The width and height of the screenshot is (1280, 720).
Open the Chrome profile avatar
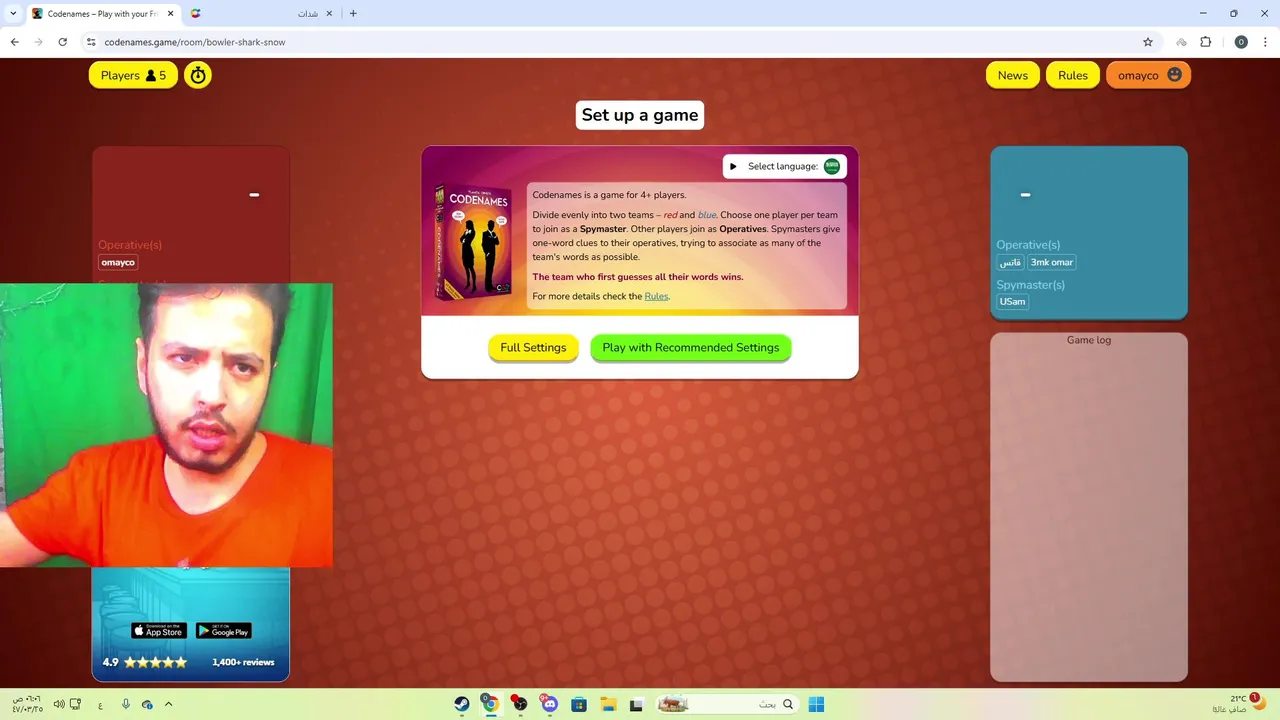pyautogui.click(x=1241, y=42)
